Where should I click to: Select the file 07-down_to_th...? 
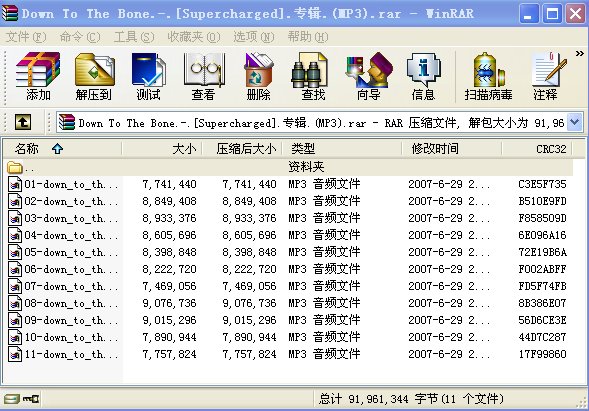coord(289,286)
